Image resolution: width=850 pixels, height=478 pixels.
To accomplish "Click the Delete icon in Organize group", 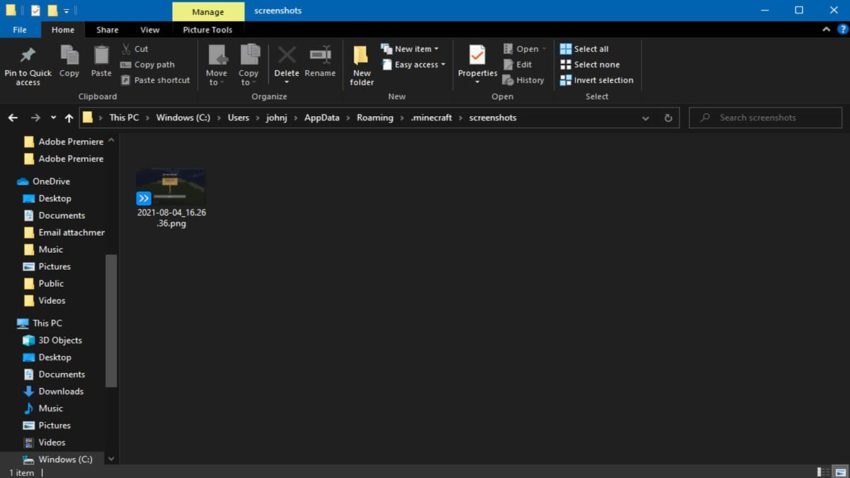I will pyautogui.click(x=286, y=56).
